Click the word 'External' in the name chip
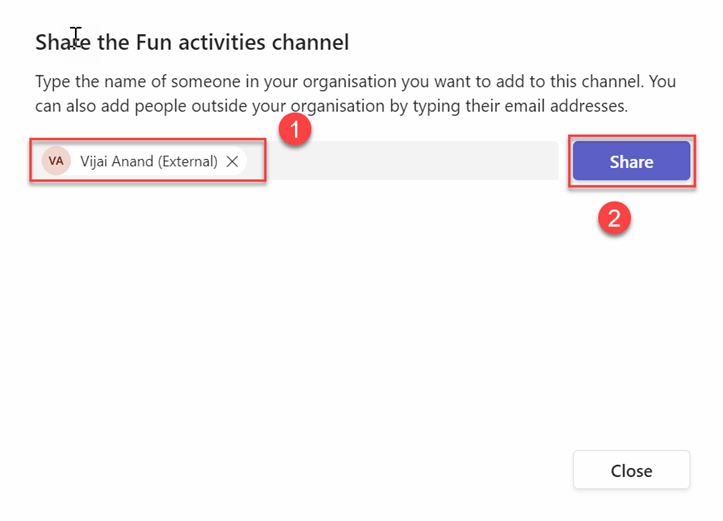The image size is (723, 521). [x=187, y=161]
